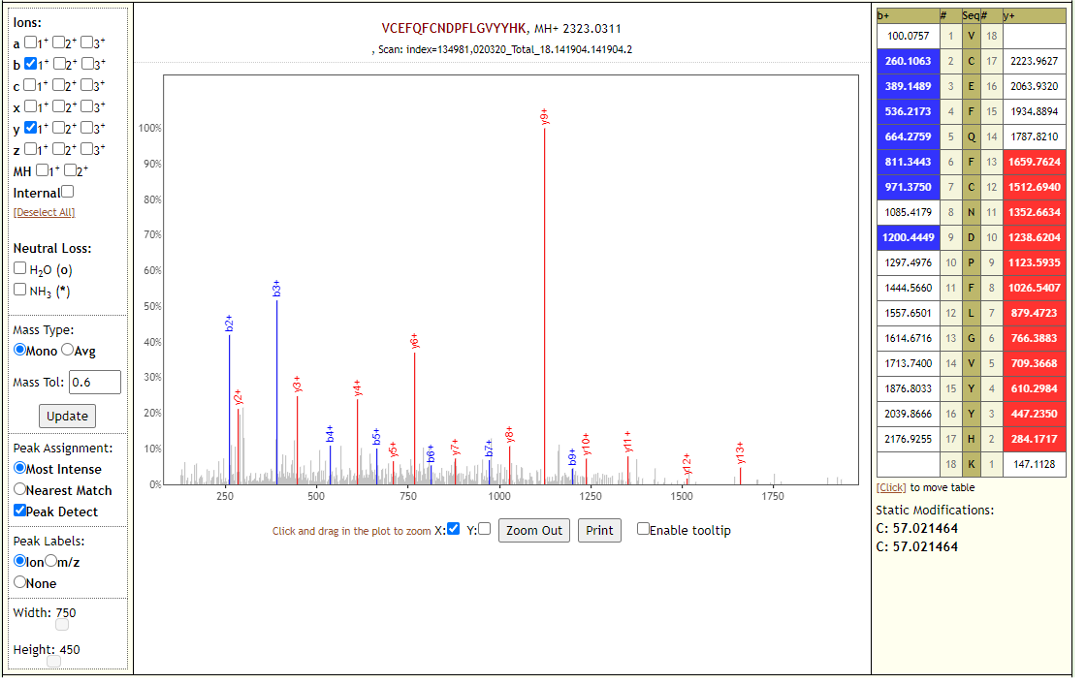Viewport: 1075px width, 679px height.
Task: Click the y13+ peak label
Action: tap(740, 453)
